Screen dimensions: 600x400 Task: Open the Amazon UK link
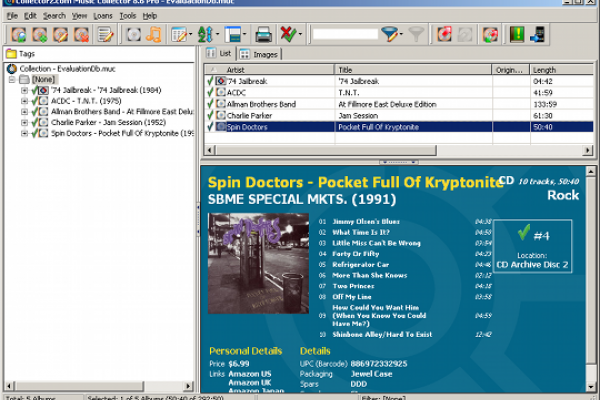(x=249, y=383)
